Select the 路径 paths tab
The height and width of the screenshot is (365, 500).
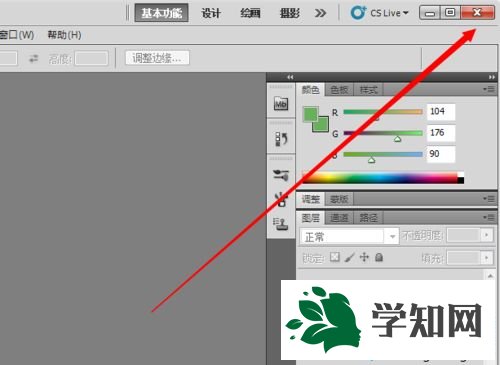click(x=368, y=218)
